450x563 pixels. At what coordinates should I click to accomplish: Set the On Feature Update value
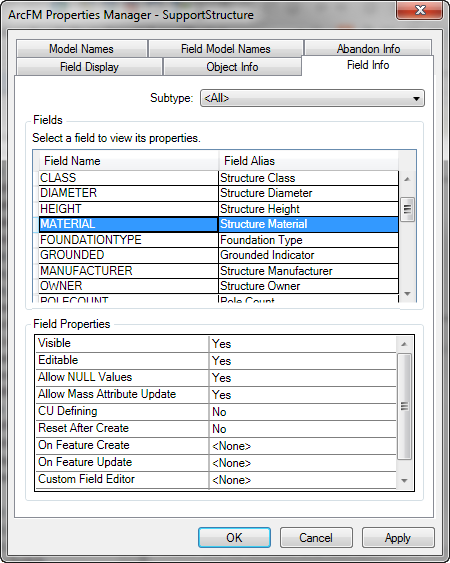pos(302,462)
